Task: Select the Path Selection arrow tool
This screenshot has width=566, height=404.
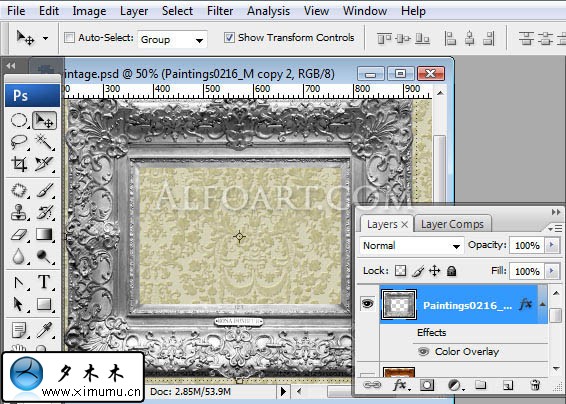Action: (19, 304)
